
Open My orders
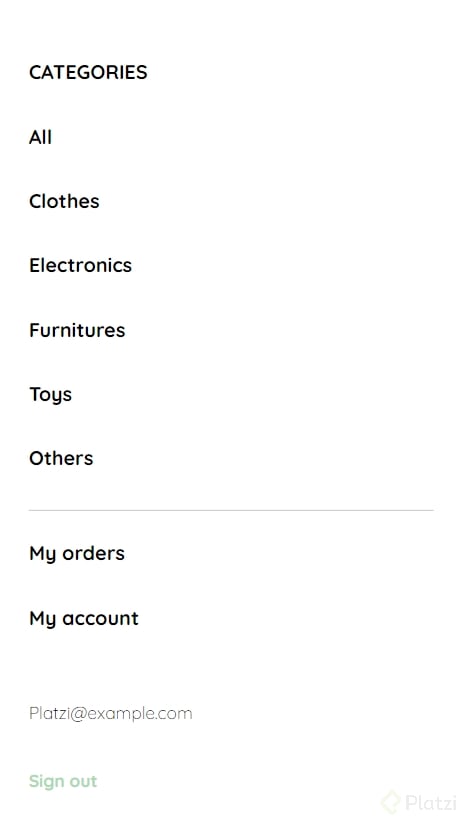(x=77, y=554)
